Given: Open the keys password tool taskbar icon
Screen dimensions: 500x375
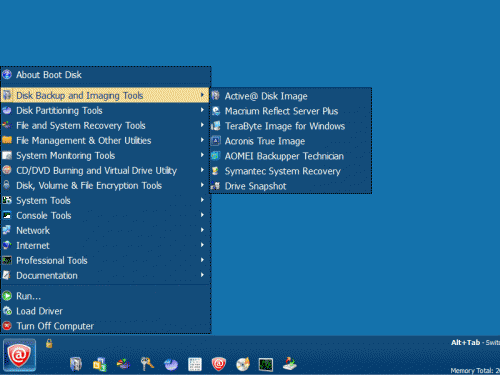Looking at the screenshot, I should [x=147, y=364].
